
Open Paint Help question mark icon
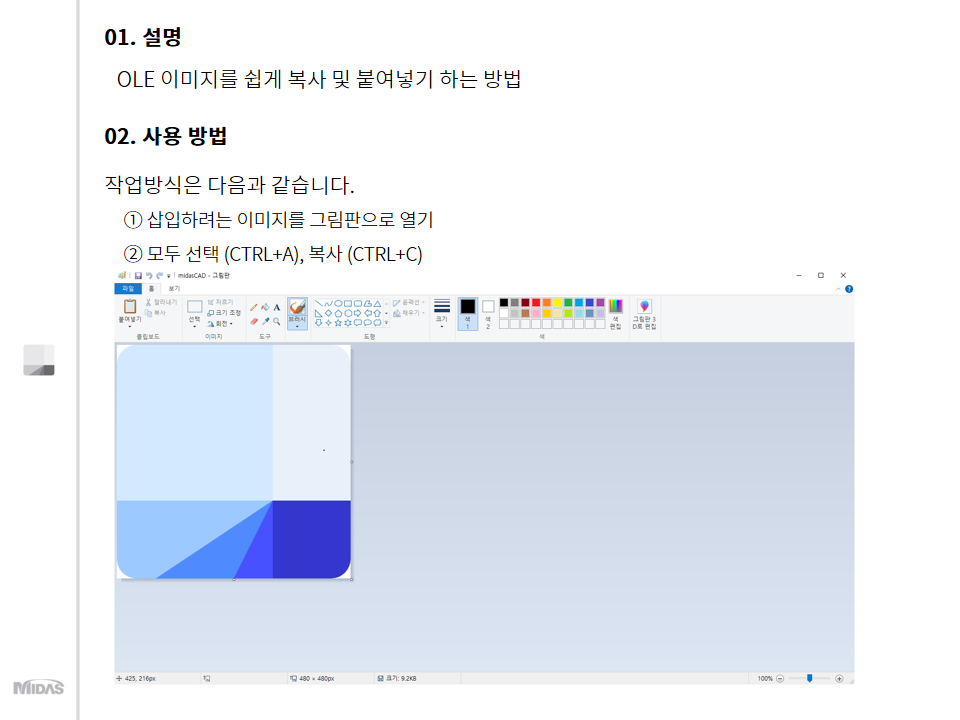tap(849, 289)
